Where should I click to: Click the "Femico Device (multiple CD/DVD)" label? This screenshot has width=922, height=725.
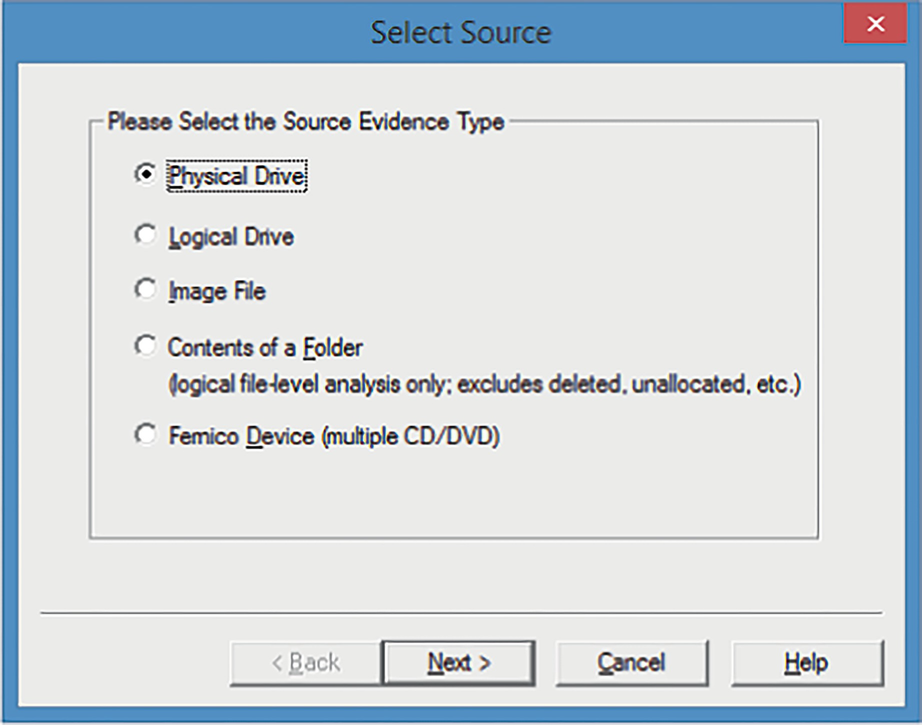coord(333,436)
